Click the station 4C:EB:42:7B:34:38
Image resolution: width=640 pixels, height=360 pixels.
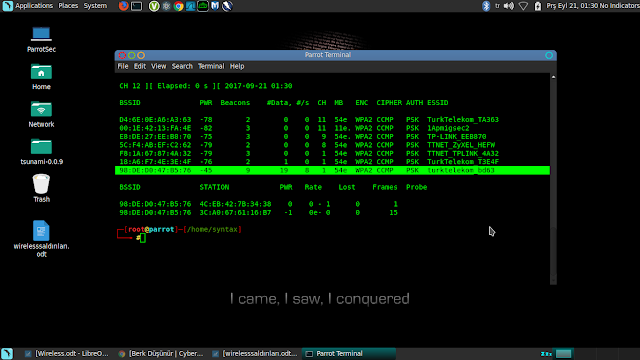(235, 204)
